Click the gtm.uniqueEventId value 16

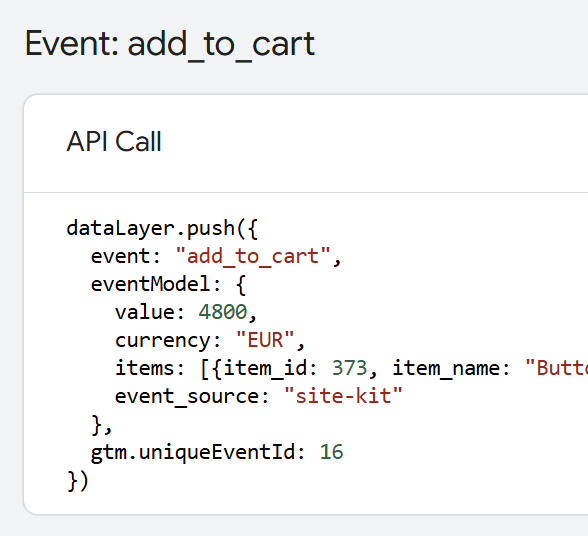coord(332,452)
